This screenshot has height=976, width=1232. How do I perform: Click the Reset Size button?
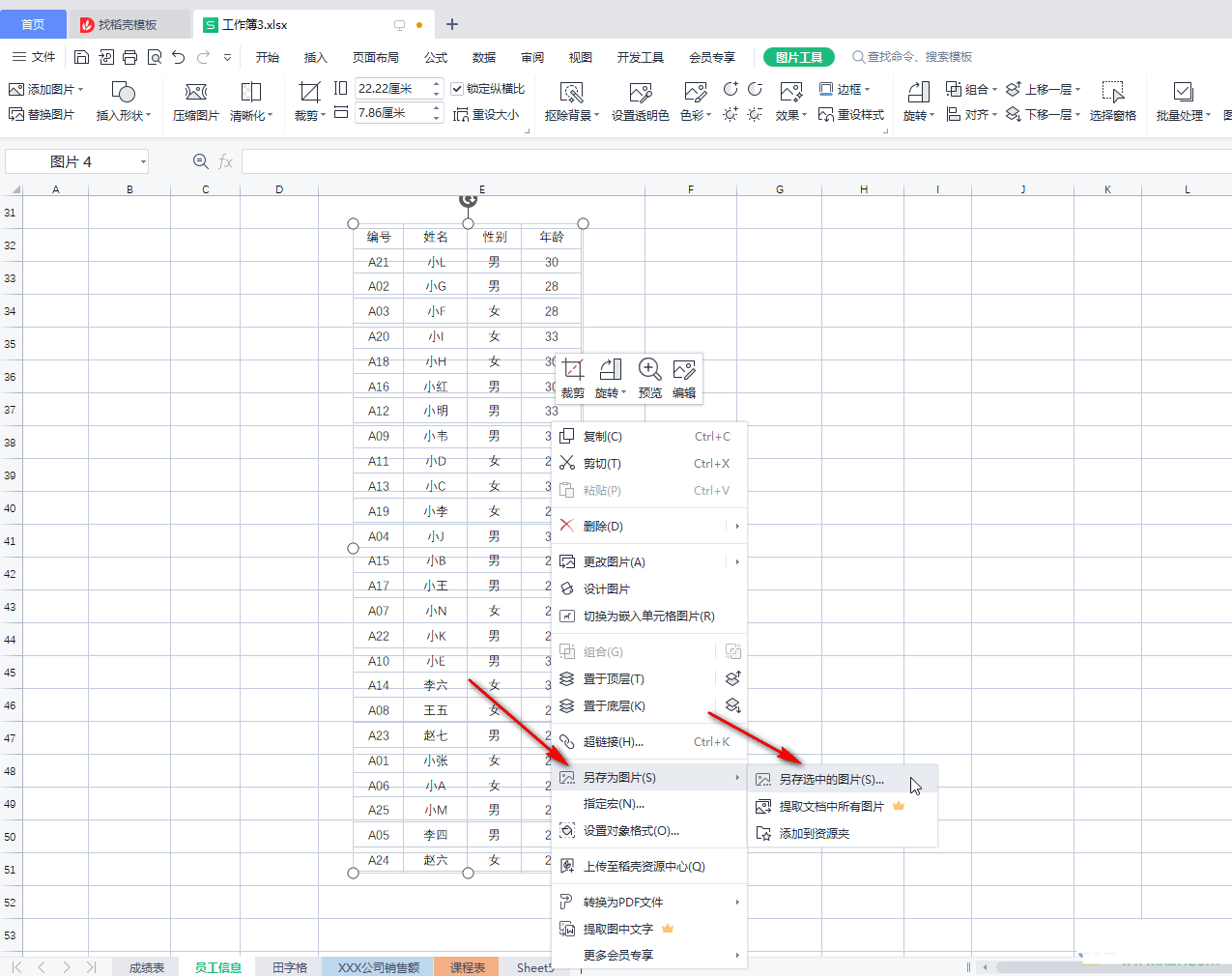(x=487, y=114)
